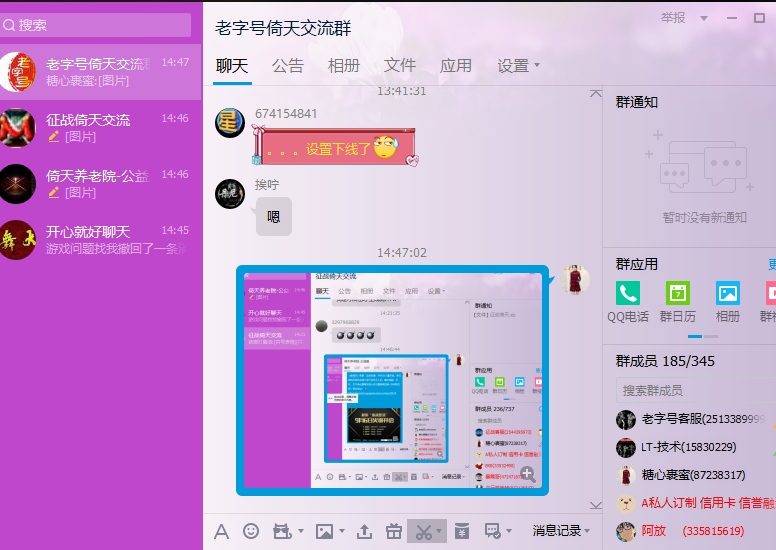Click the search magnifier icon in sidebar
776x550 pixels.
[x=9, y=25]
